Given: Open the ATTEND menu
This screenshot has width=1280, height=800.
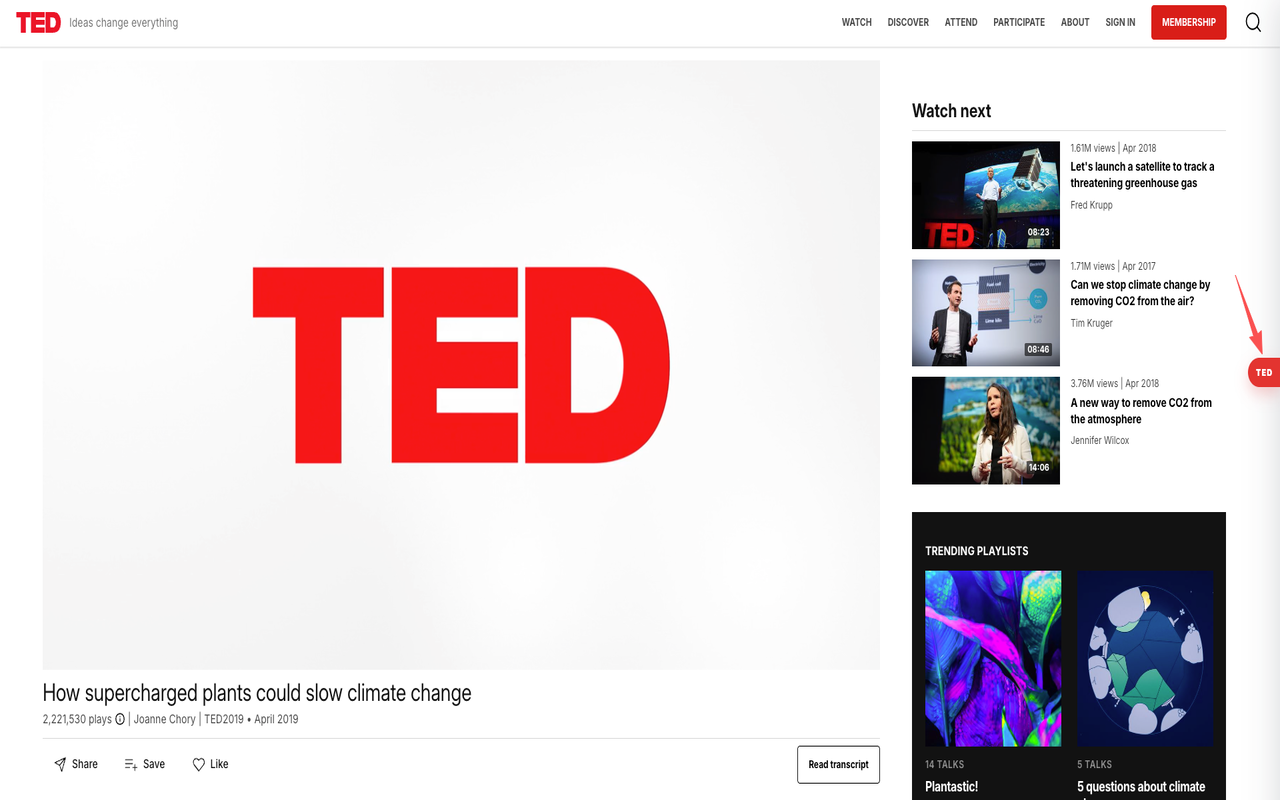Looking at the screenshot, I should [961, 22].
